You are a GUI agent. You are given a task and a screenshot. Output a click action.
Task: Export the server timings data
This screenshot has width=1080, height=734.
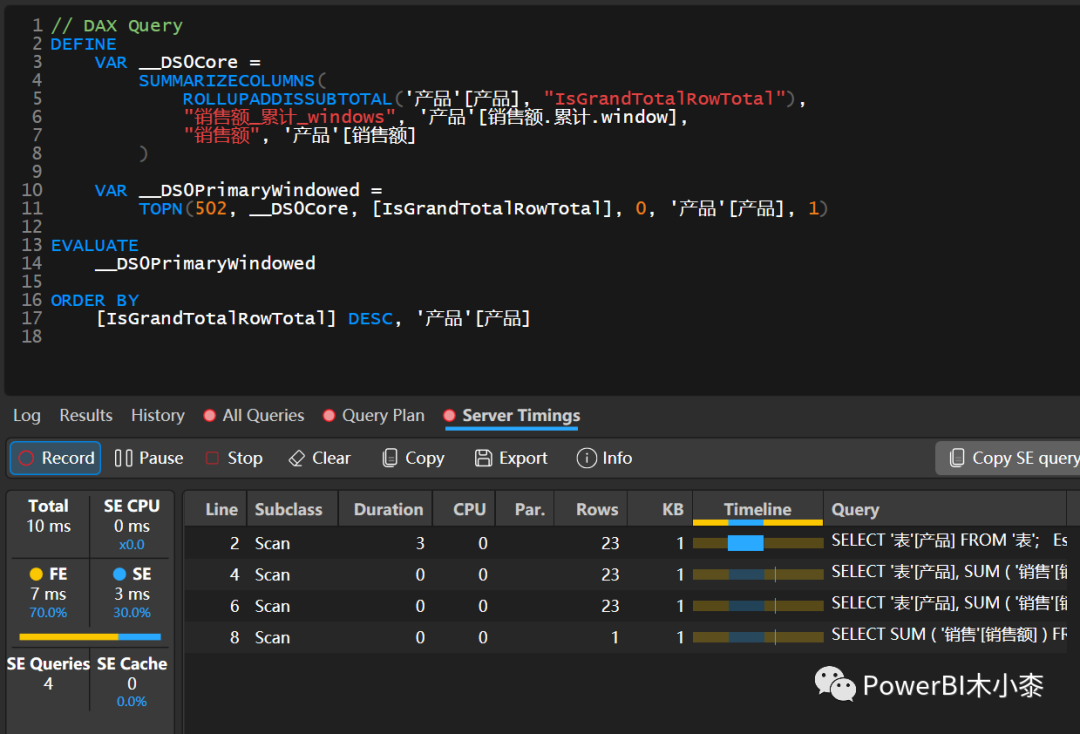511,459
